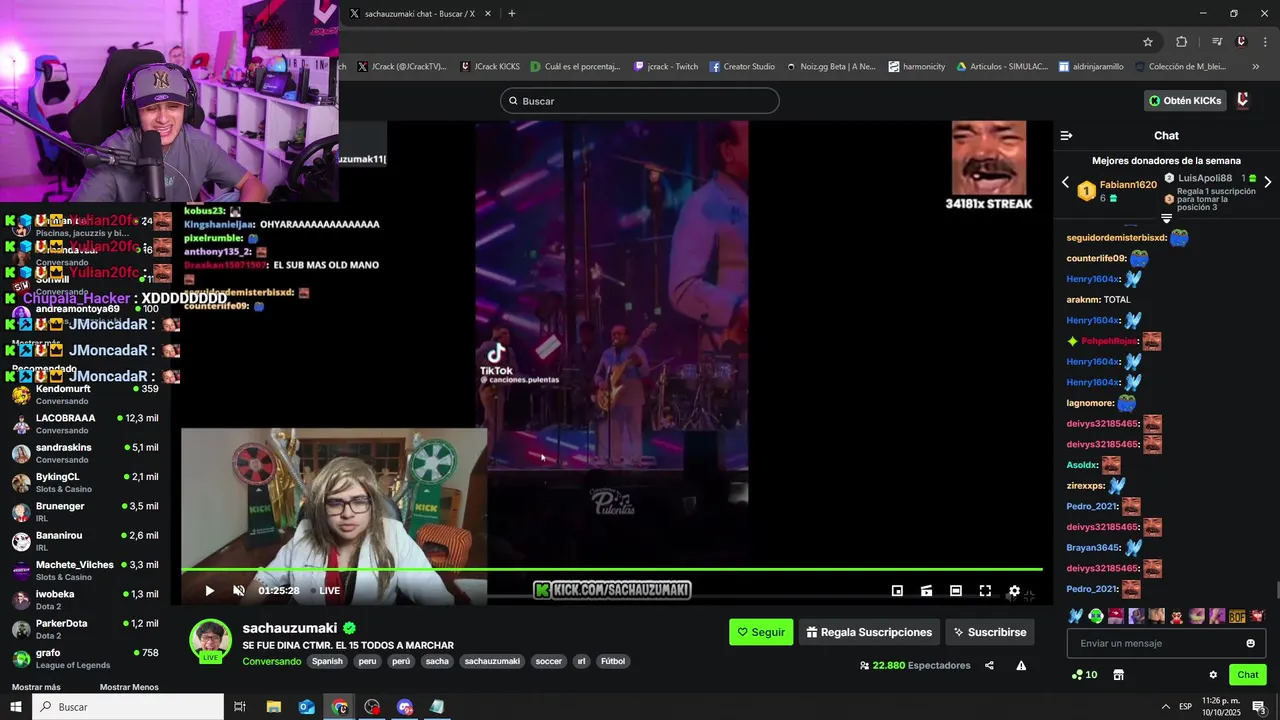Open chat settings gear

coord(1213,675)
